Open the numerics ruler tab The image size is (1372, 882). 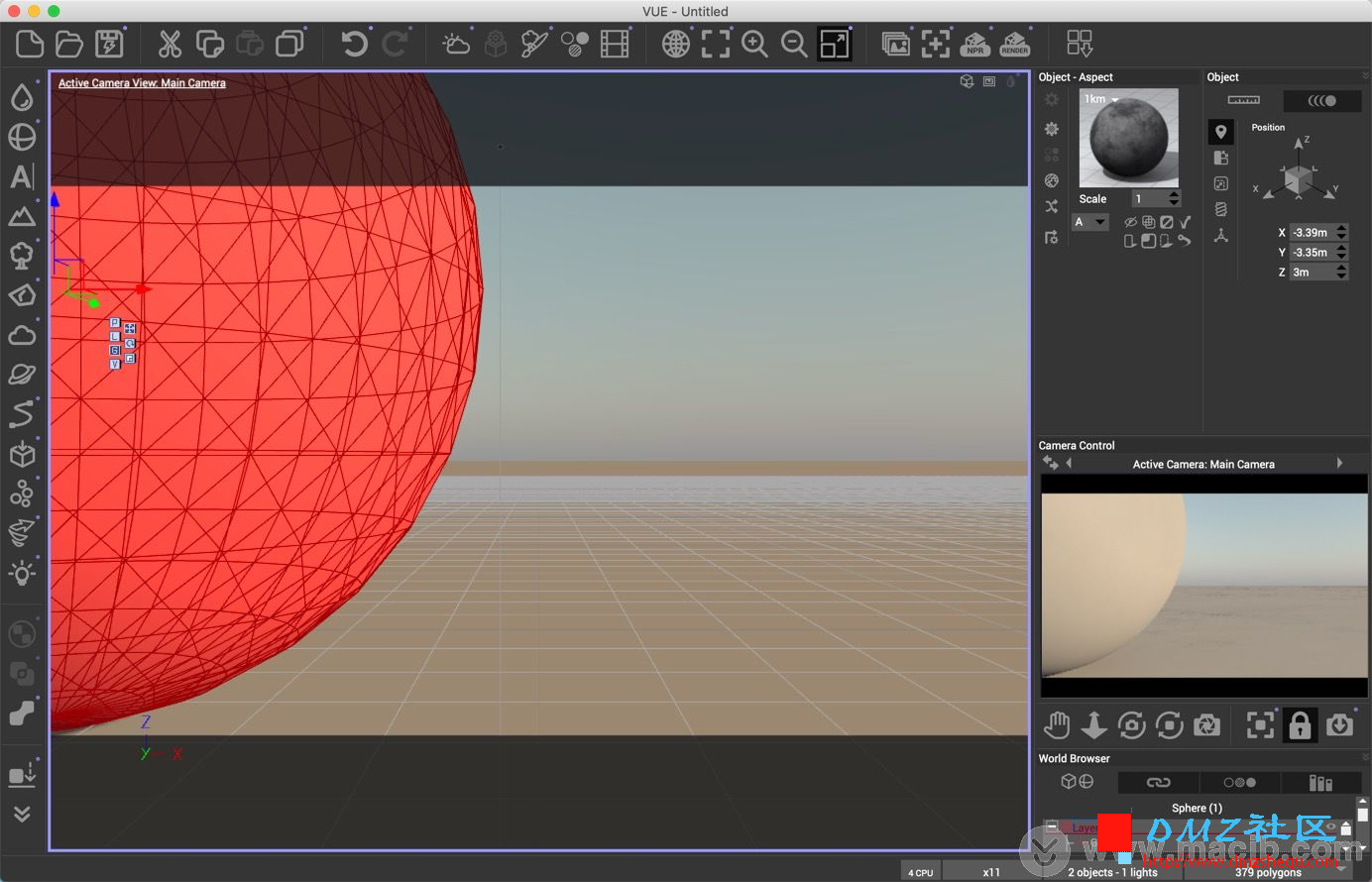(x=1243, y=100)
